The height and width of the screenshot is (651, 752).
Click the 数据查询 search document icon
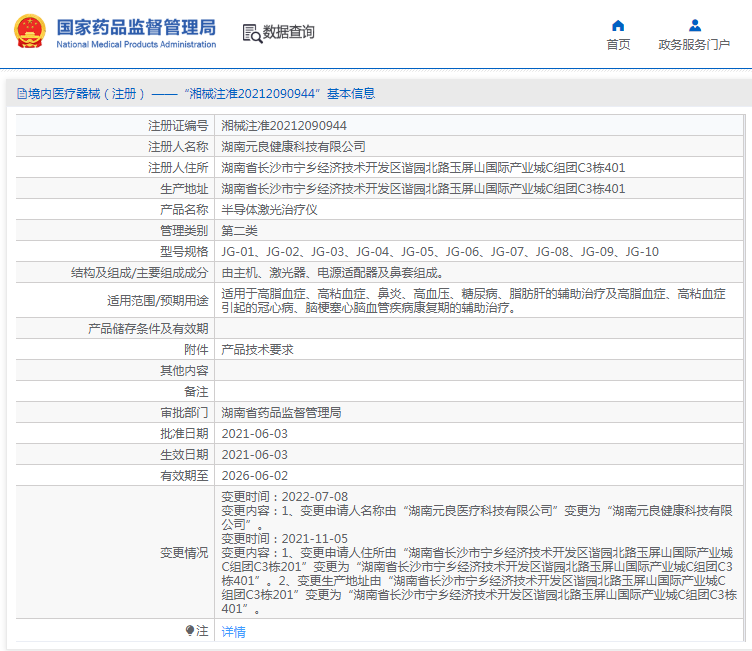252,33
